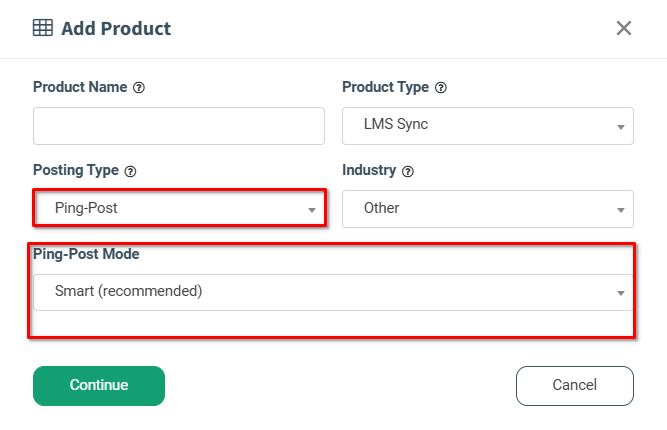Open the Ping-Post Mode dropdown showing Smart (recommended)

[334, 292]
